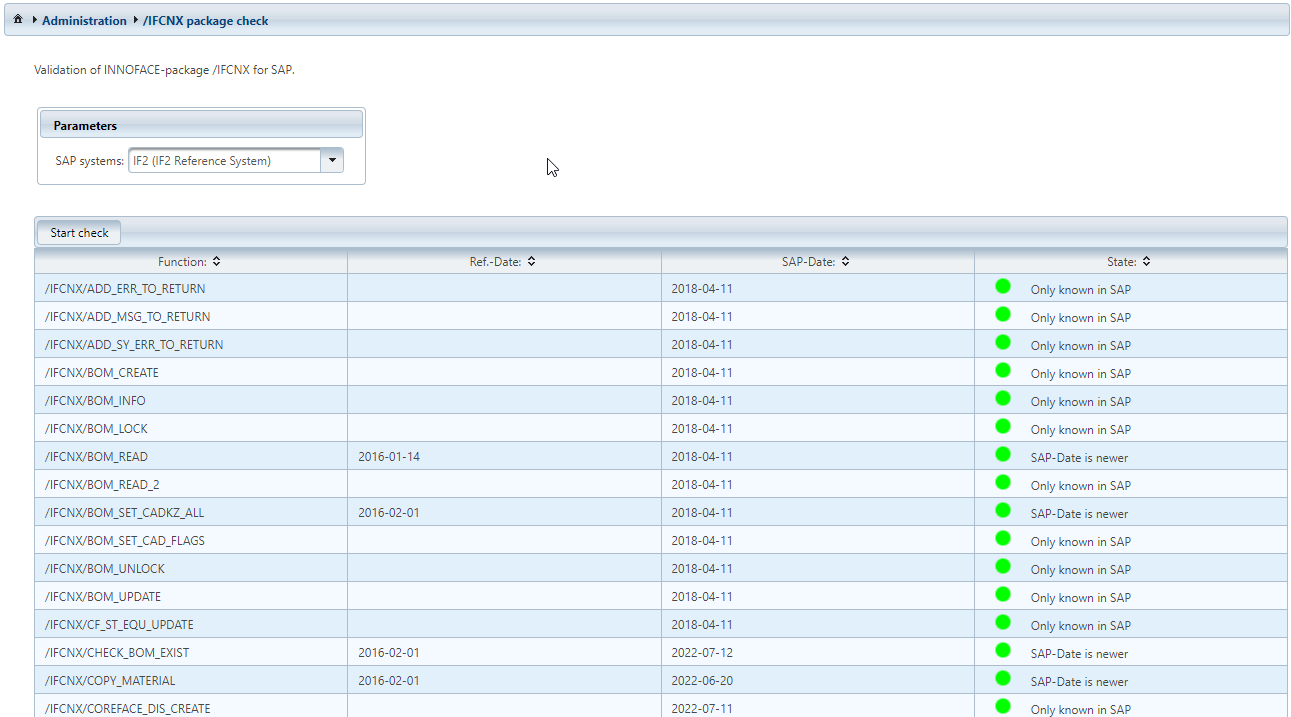This screenshot has width=1291, height=717.
Task: Open /IFCNX package check breadcrumb item
Action: 205,20
